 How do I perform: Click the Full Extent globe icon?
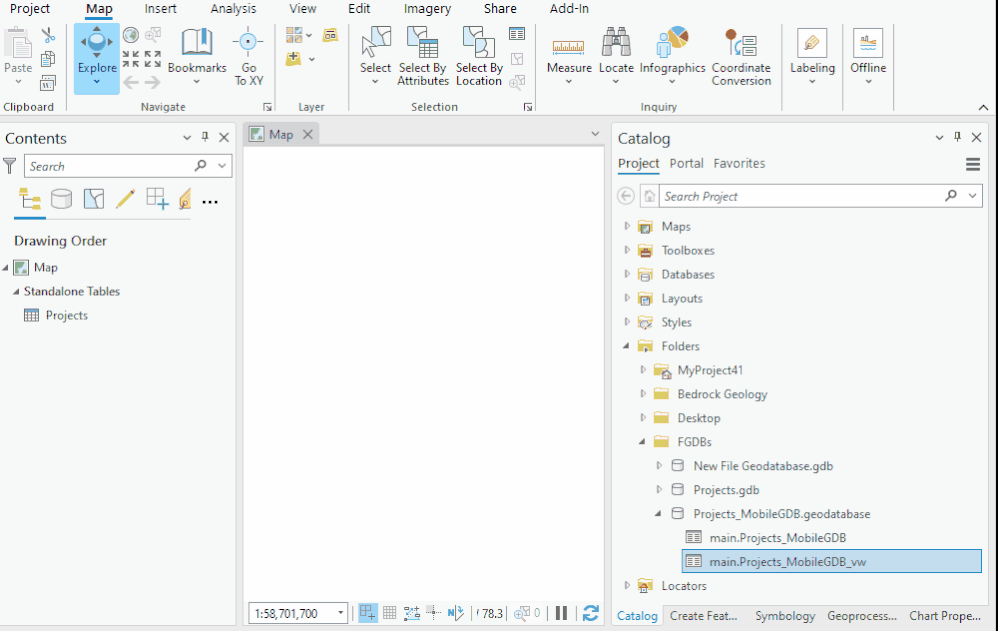click(130, 35)
